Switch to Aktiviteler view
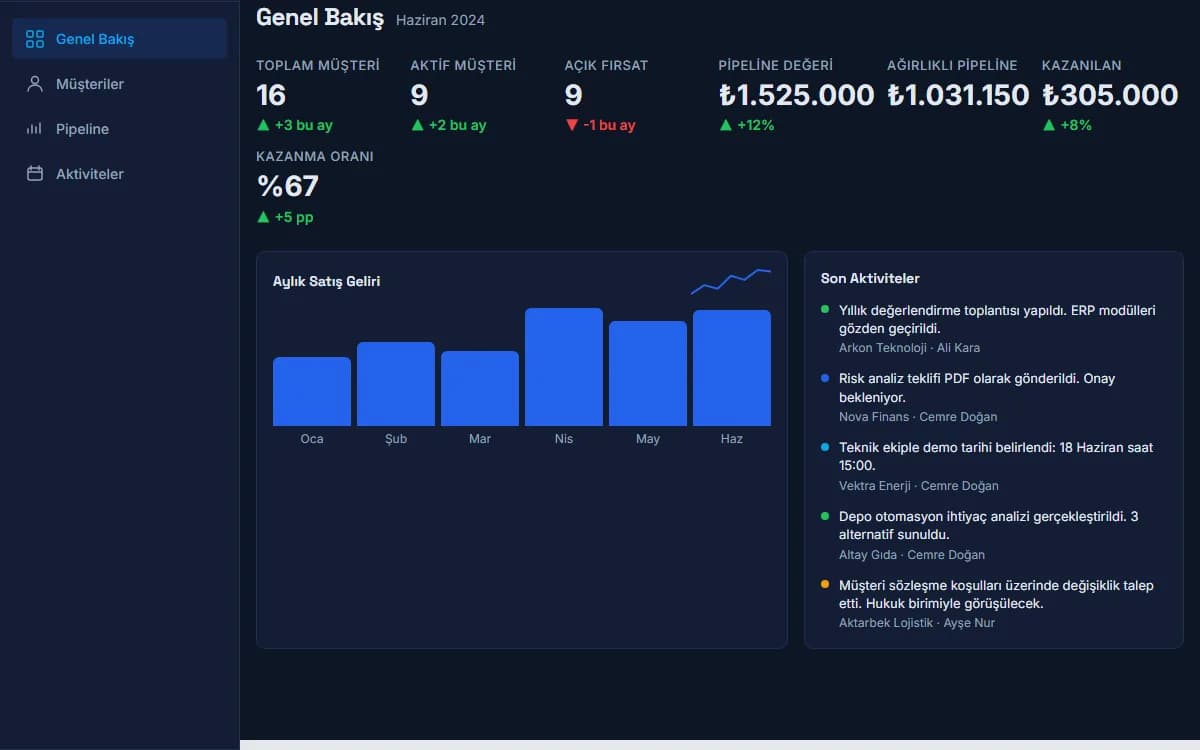Image resolution: width=1200 pixels, height=750 pixels. pyautogui.click(x=120, y=174)
